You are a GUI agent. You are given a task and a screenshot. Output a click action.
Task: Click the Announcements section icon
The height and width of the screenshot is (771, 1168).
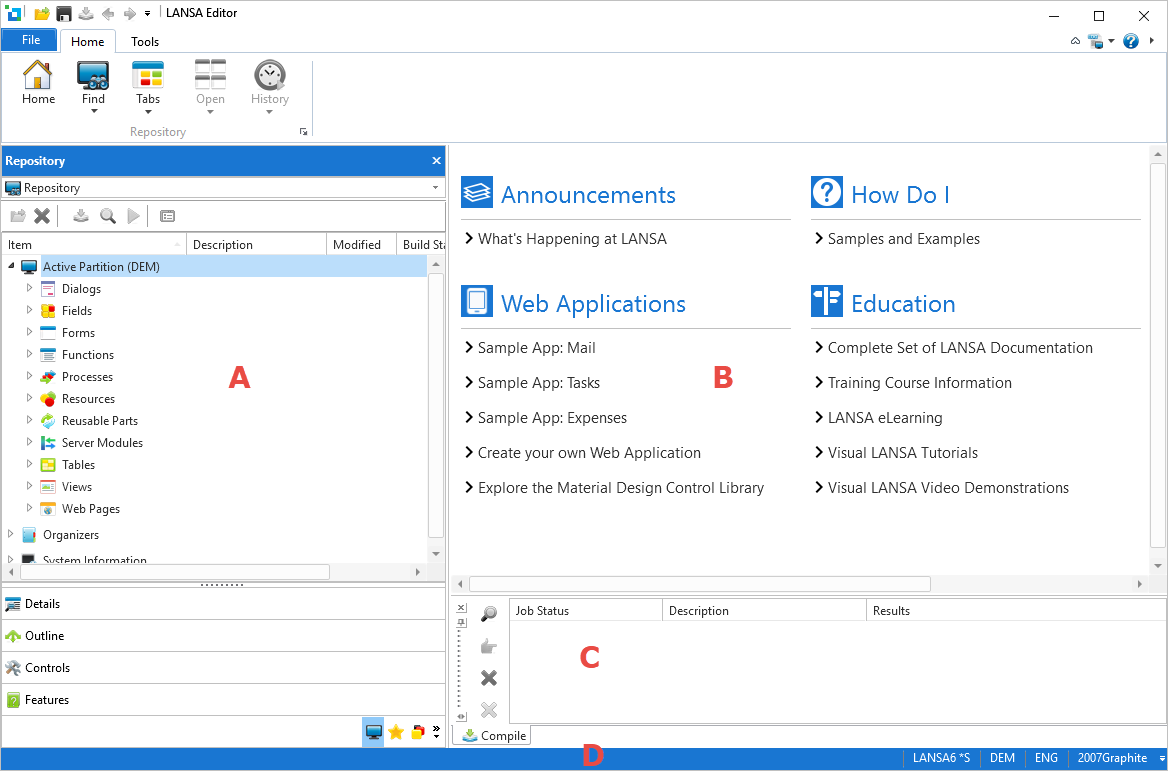click(477, 192)
